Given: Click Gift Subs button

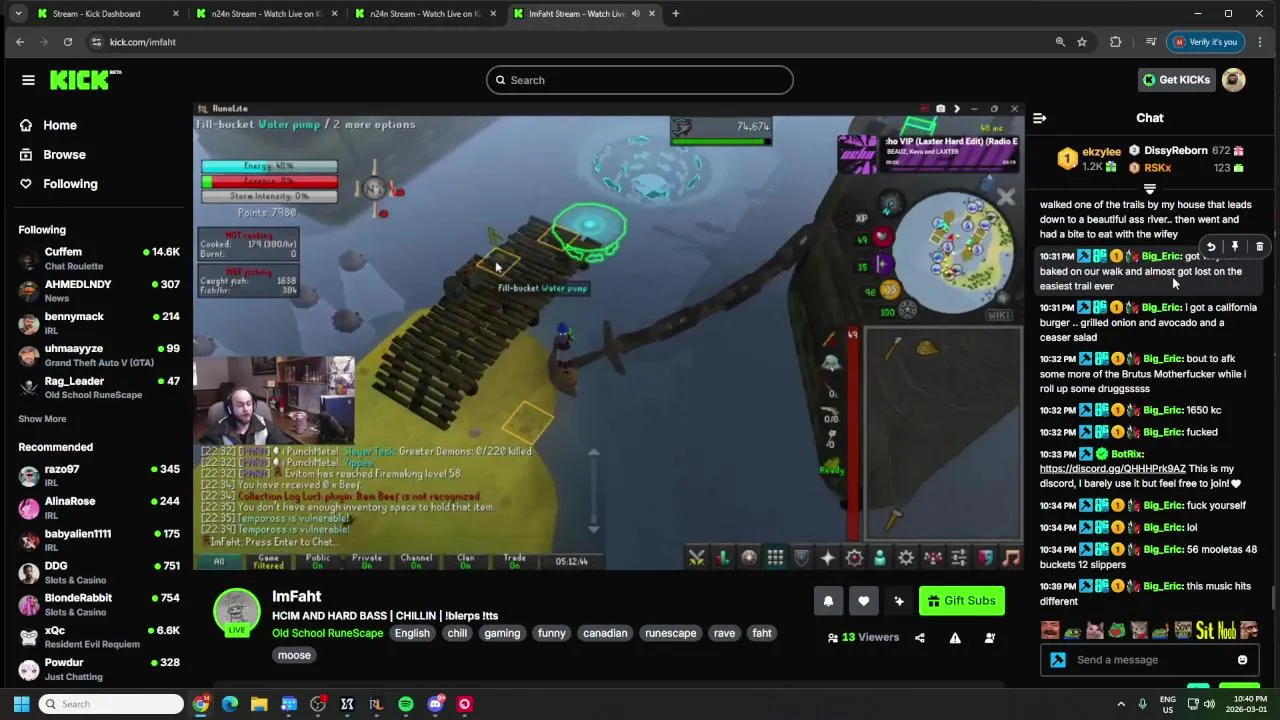Looking at the screenshot, I should (x=961, y=601).
